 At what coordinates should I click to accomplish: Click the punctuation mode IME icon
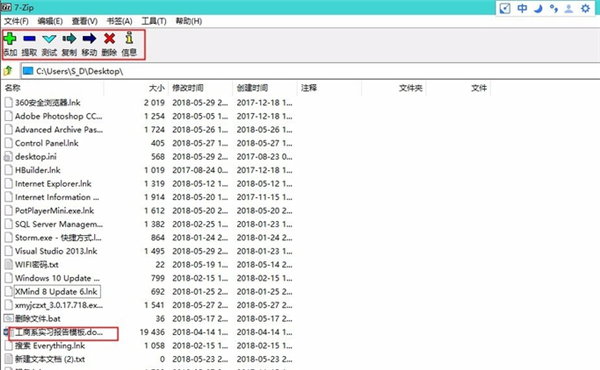click(554, 8)
